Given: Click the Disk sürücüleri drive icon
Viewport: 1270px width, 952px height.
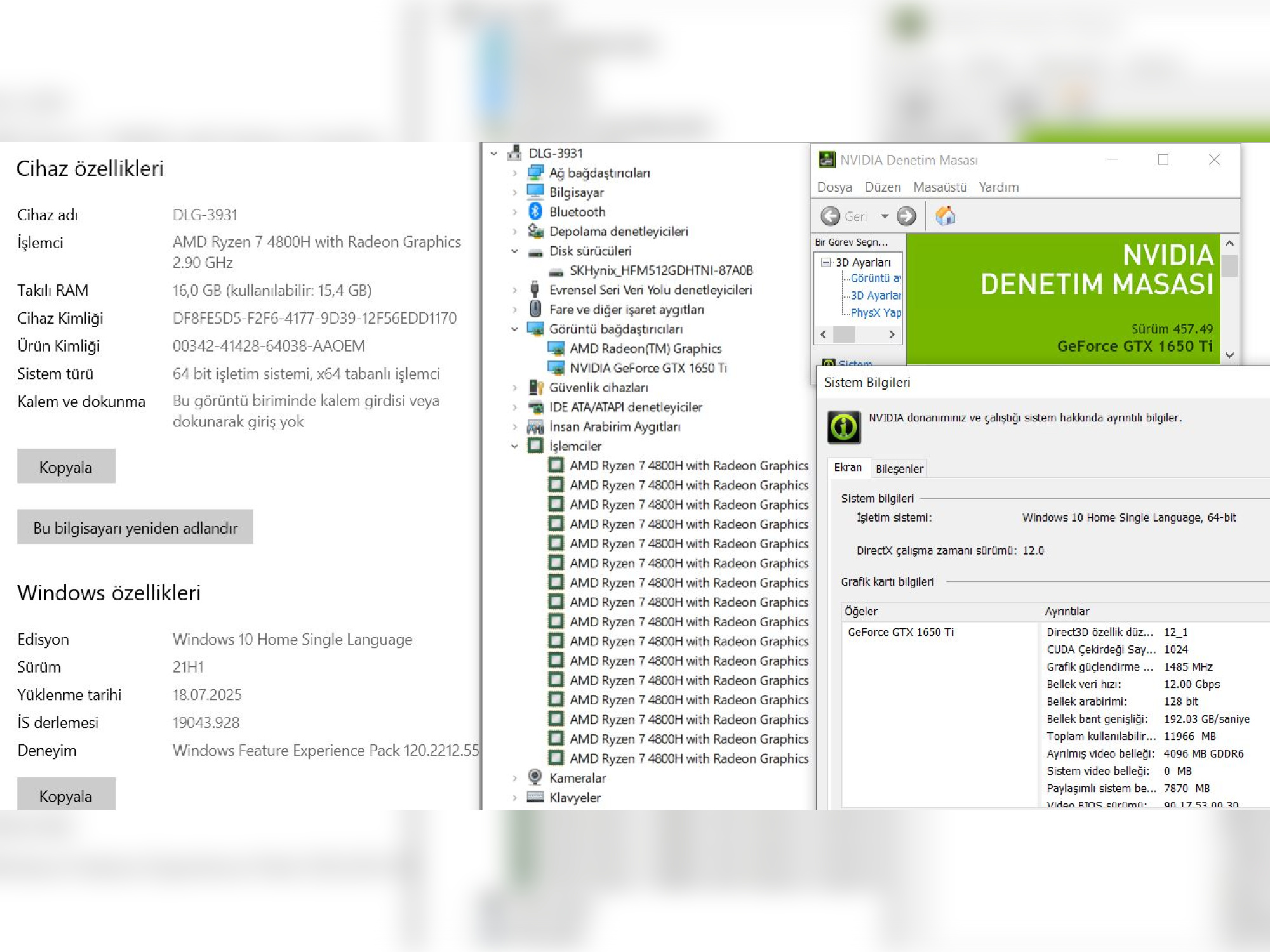Looking at the screenshot, I should (535, 251).
